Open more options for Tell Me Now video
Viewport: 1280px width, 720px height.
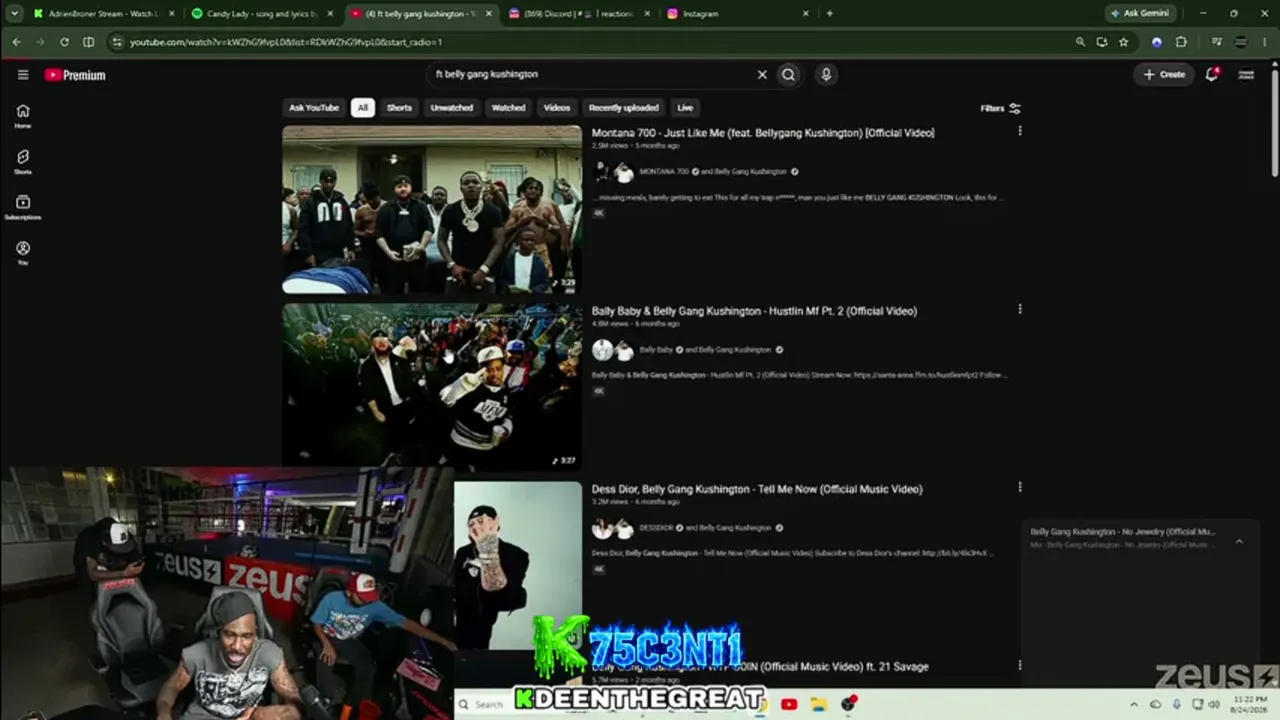pos(1020,487)
